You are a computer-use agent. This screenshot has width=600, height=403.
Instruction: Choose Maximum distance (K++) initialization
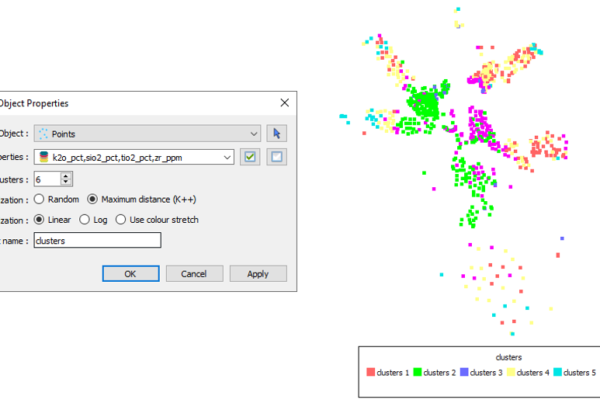93,199
